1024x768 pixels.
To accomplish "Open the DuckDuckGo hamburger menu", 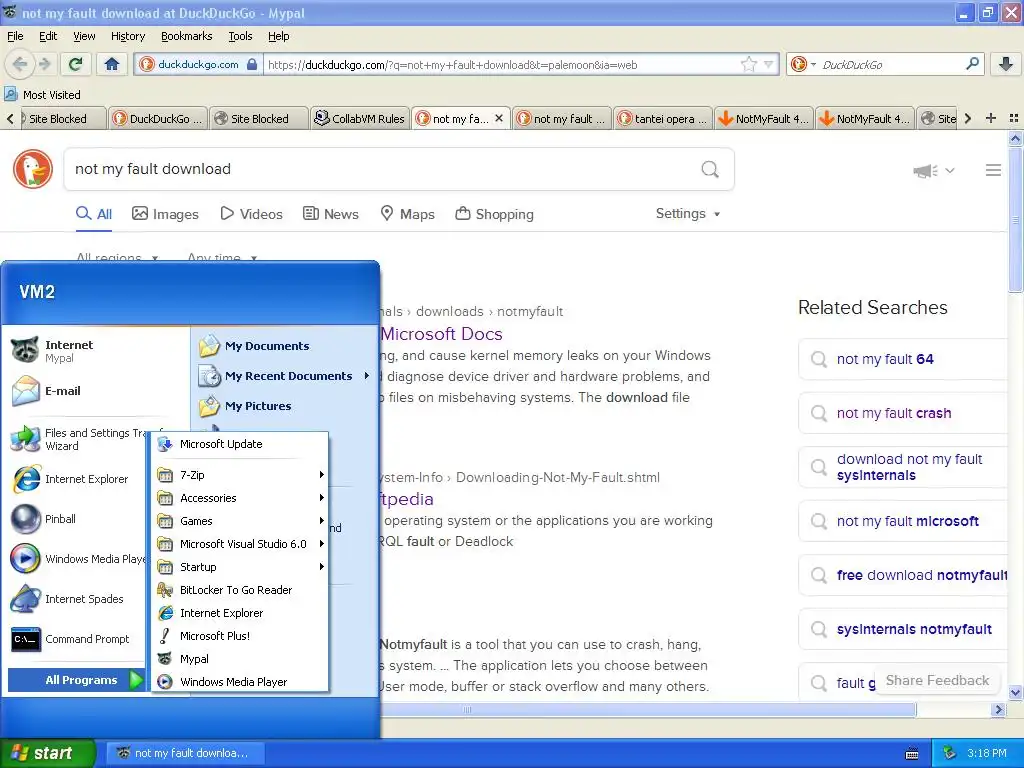I will coord(993,170).
